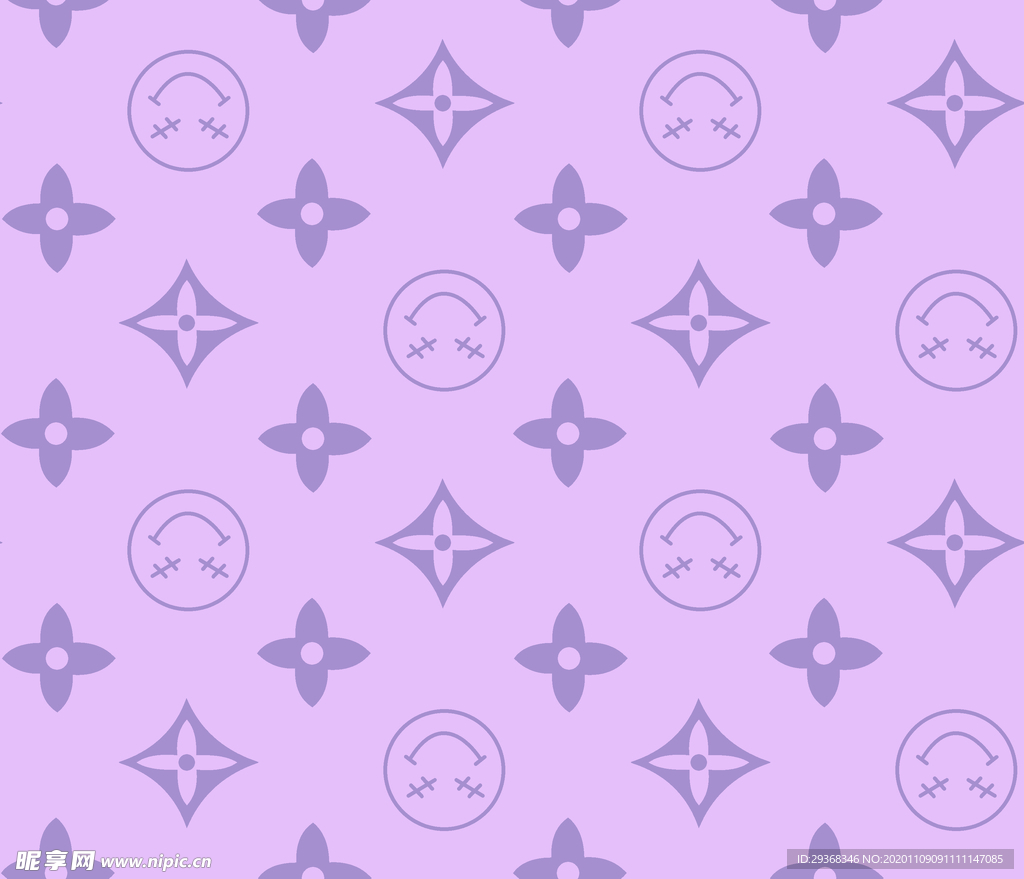Click the pointed star right of the top-left smiley
1024x879 pixels.
click(x=443, y=103)
